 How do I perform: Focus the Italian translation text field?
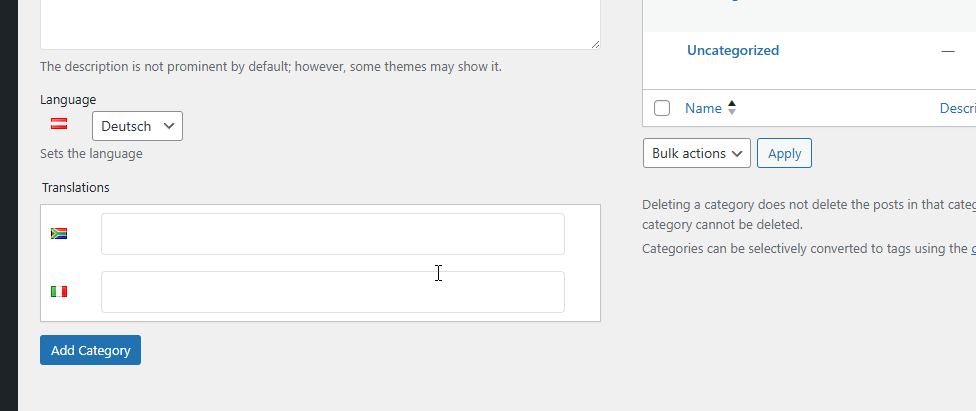[332, 292]
